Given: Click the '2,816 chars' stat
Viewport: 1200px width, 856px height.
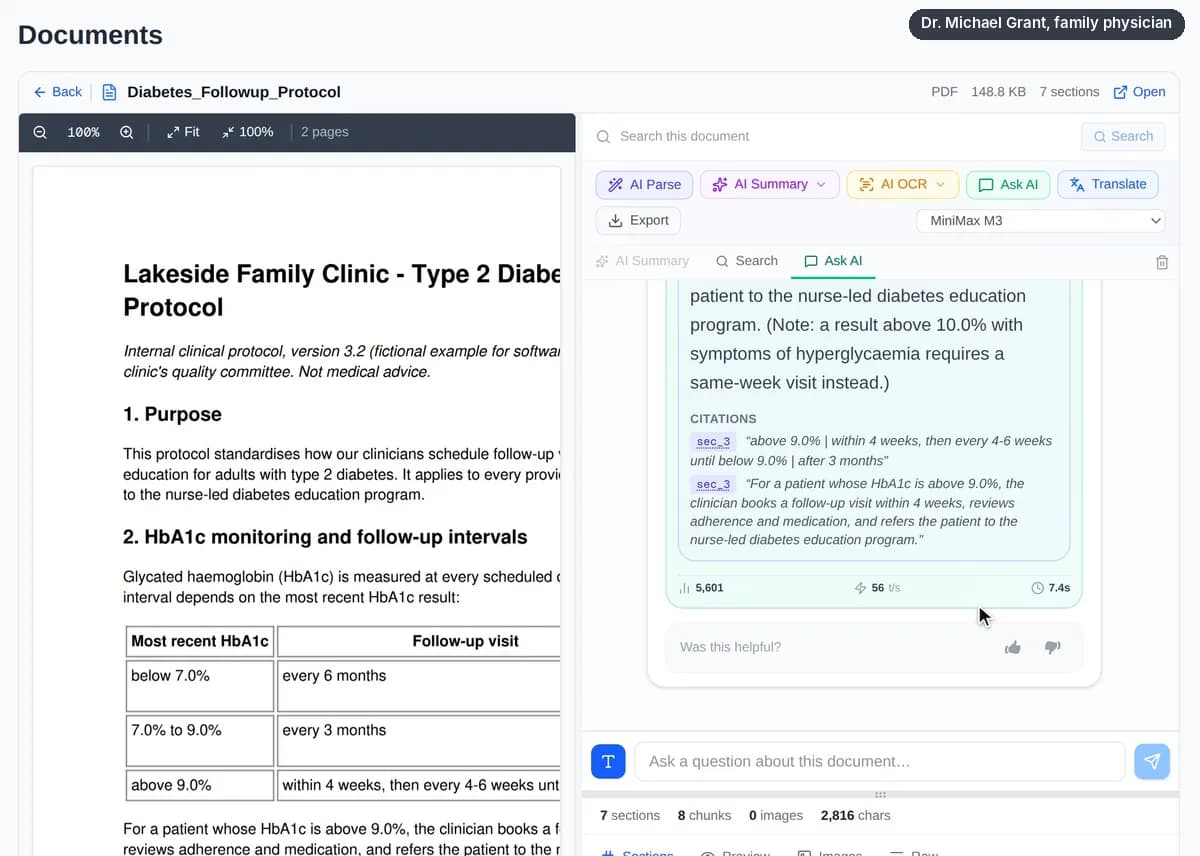Looking at the screenshot, I should click(x=855, y=815).
